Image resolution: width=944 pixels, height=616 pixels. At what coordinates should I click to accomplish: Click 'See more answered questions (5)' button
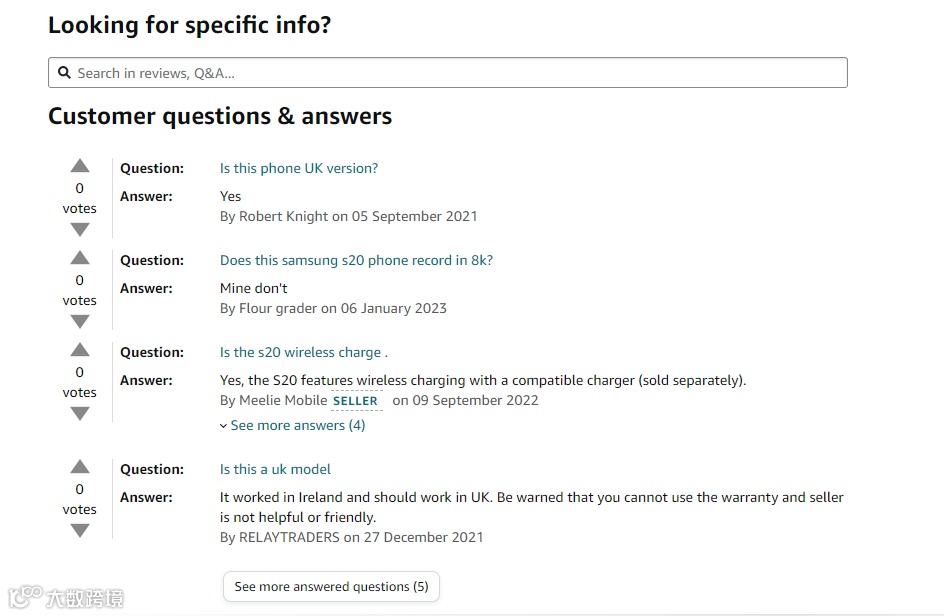click(x=331, y=587)
